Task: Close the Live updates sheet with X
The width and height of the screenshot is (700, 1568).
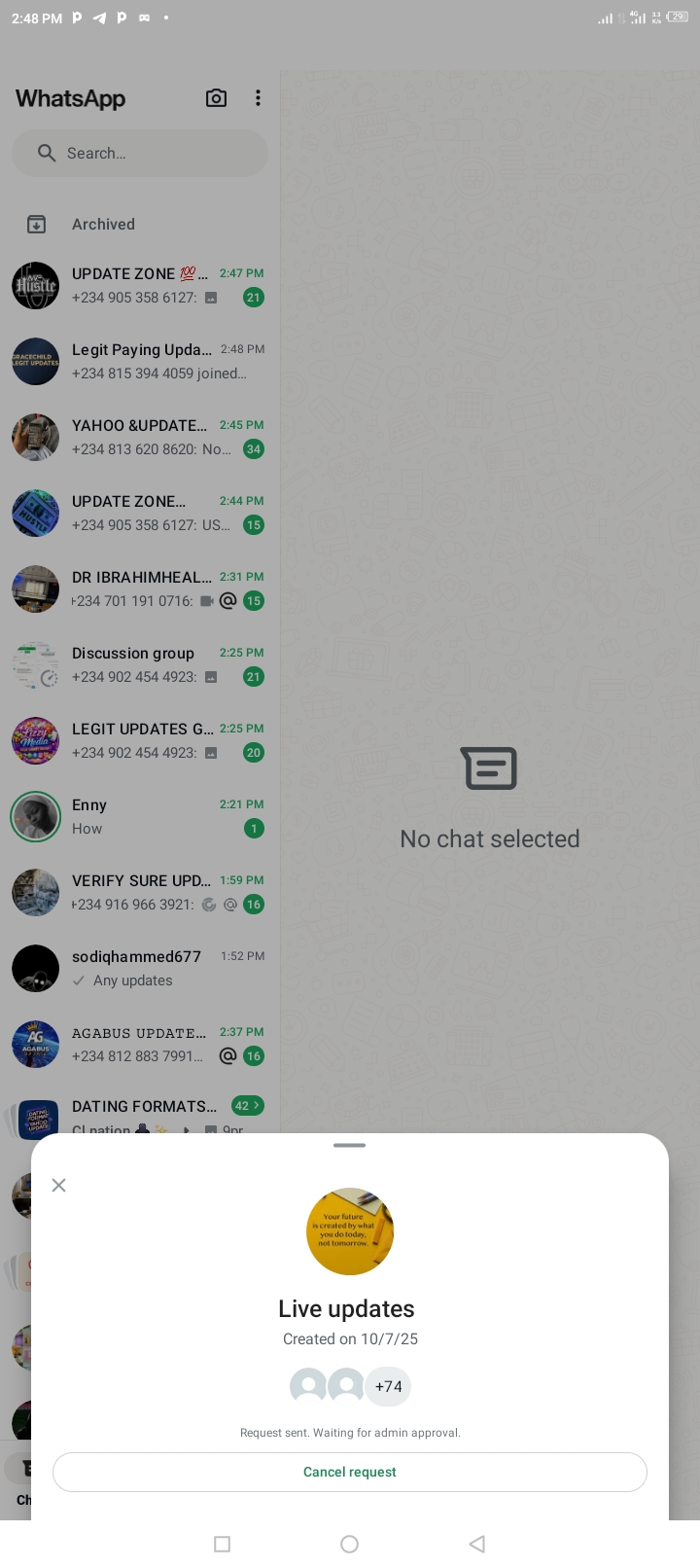Action: click(x=58, y=1185)
